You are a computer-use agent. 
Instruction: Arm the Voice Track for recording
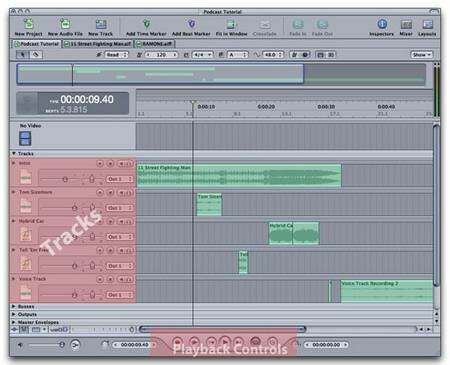tap(100, 279)
